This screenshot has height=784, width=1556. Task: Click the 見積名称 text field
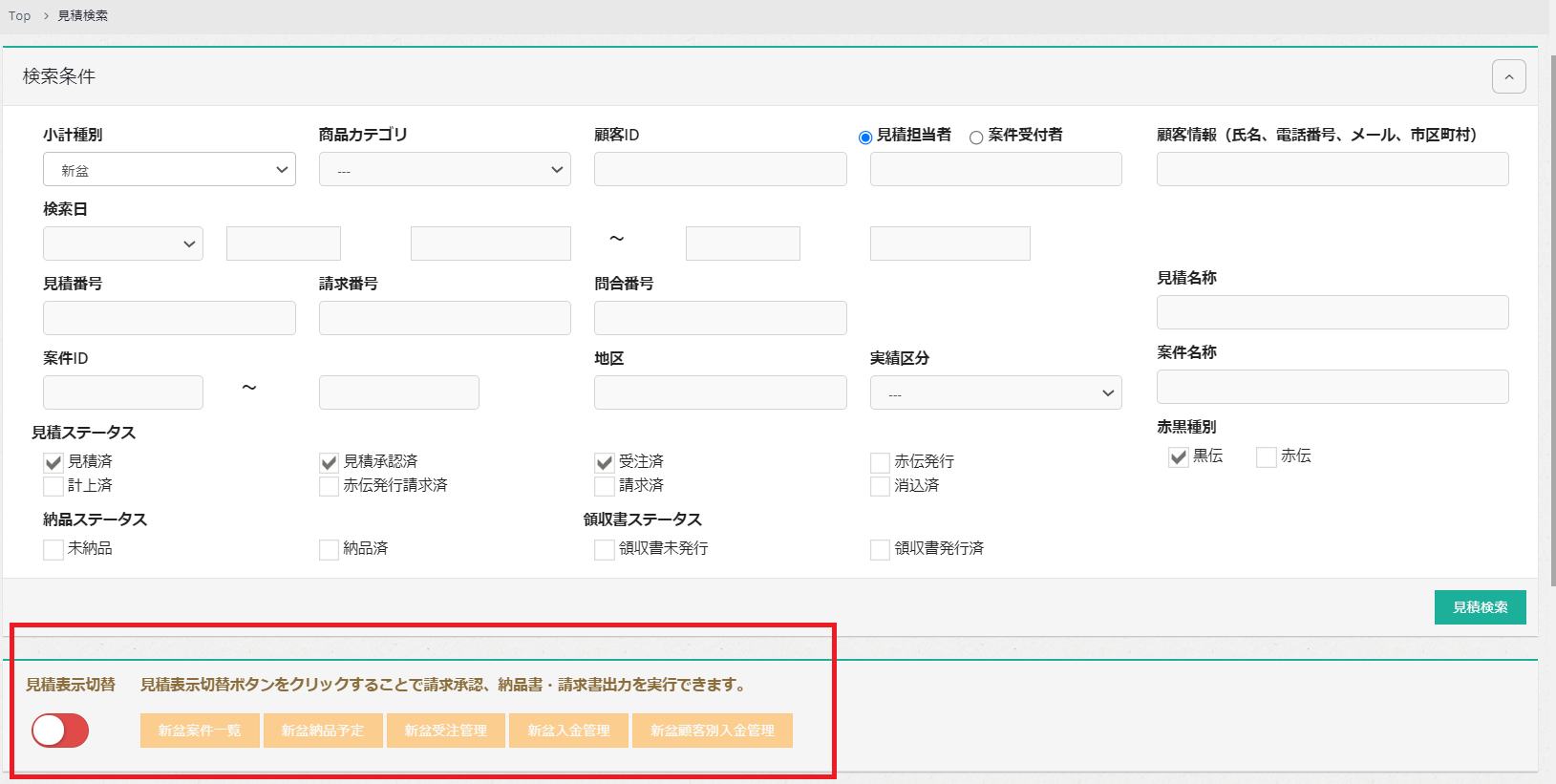(1332, 312)
